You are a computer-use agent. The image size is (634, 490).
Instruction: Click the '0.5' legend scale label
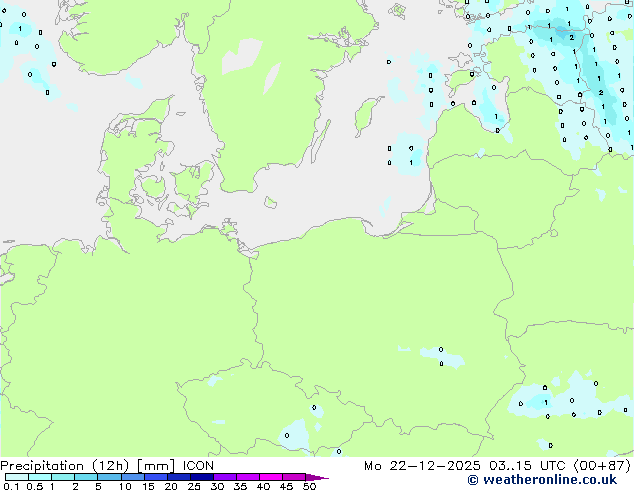click(x=35, y=486)
